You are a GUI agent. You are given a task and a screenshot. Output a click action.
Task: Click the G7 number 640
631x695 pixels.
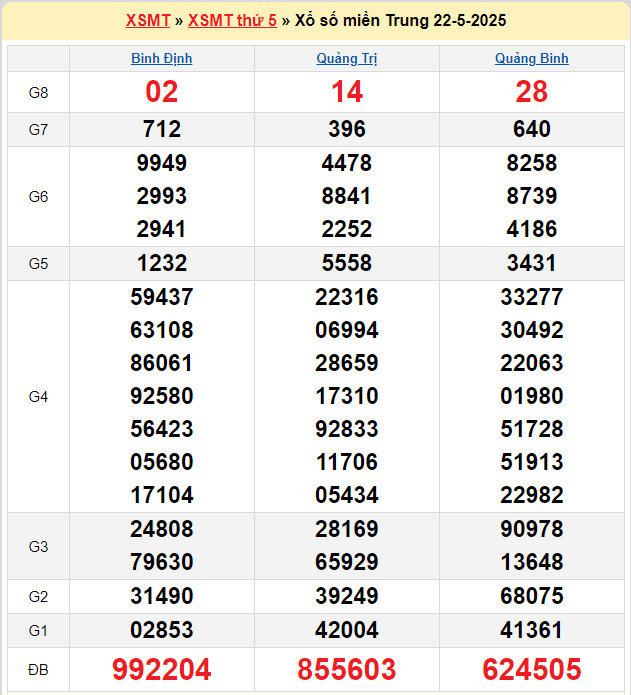532,129
